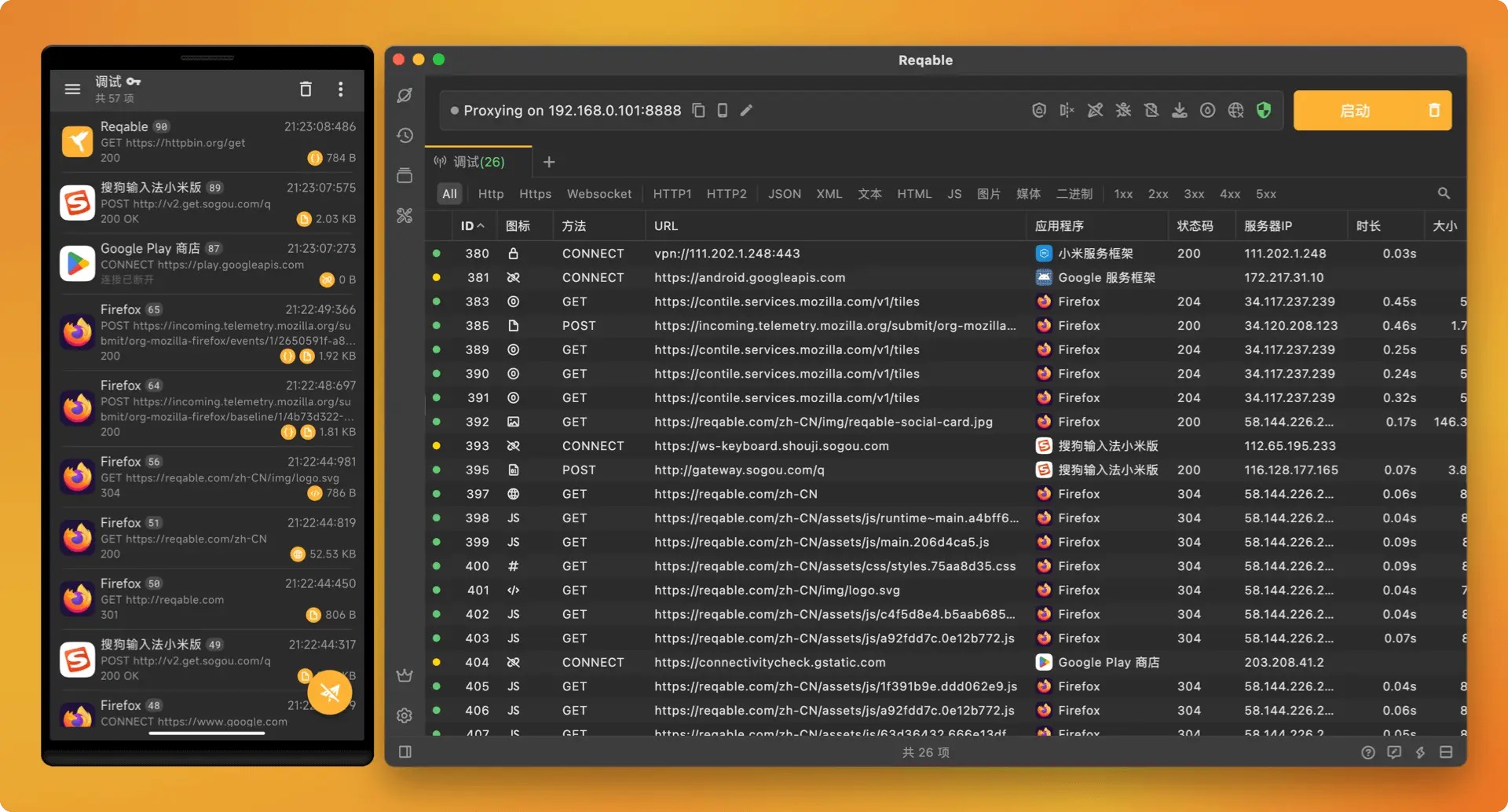This screenshot has width=1508, height=812.
Task: Filter by 二进制 binary type
Action: coord(1074,194)
